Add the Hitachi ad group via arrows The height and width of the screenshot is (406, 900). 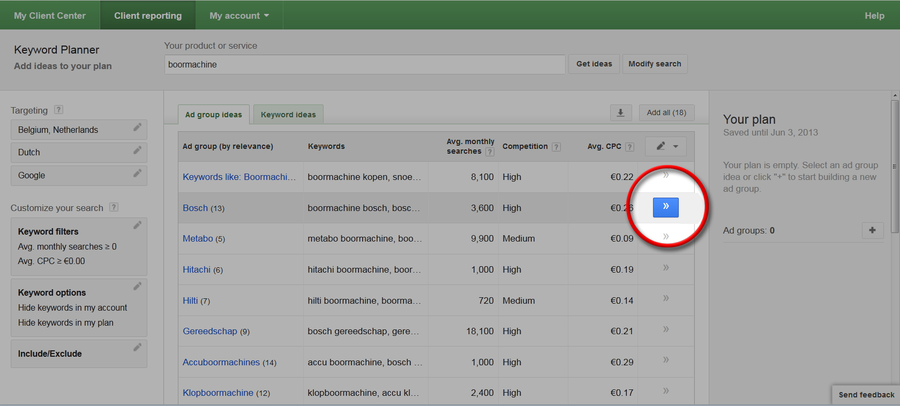tap(665, 268)
